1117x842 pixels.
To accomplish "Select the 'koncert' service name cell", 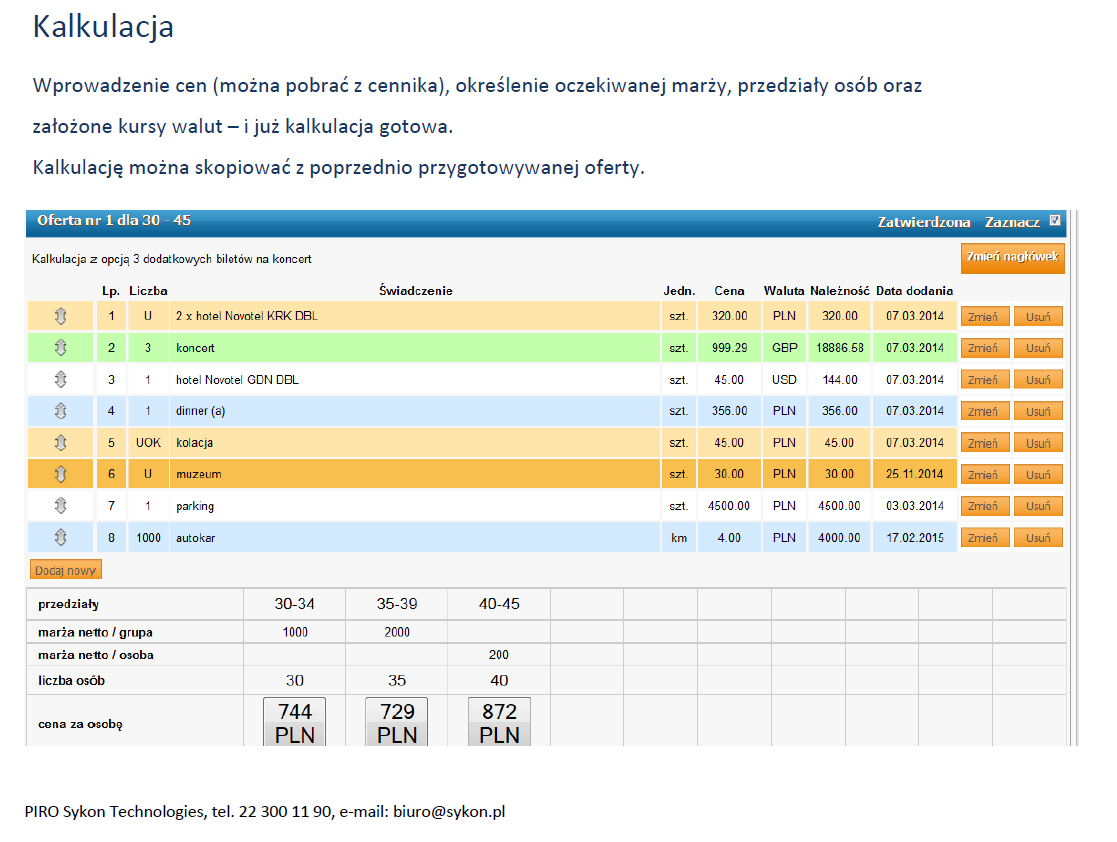I will tap(415, 348).
